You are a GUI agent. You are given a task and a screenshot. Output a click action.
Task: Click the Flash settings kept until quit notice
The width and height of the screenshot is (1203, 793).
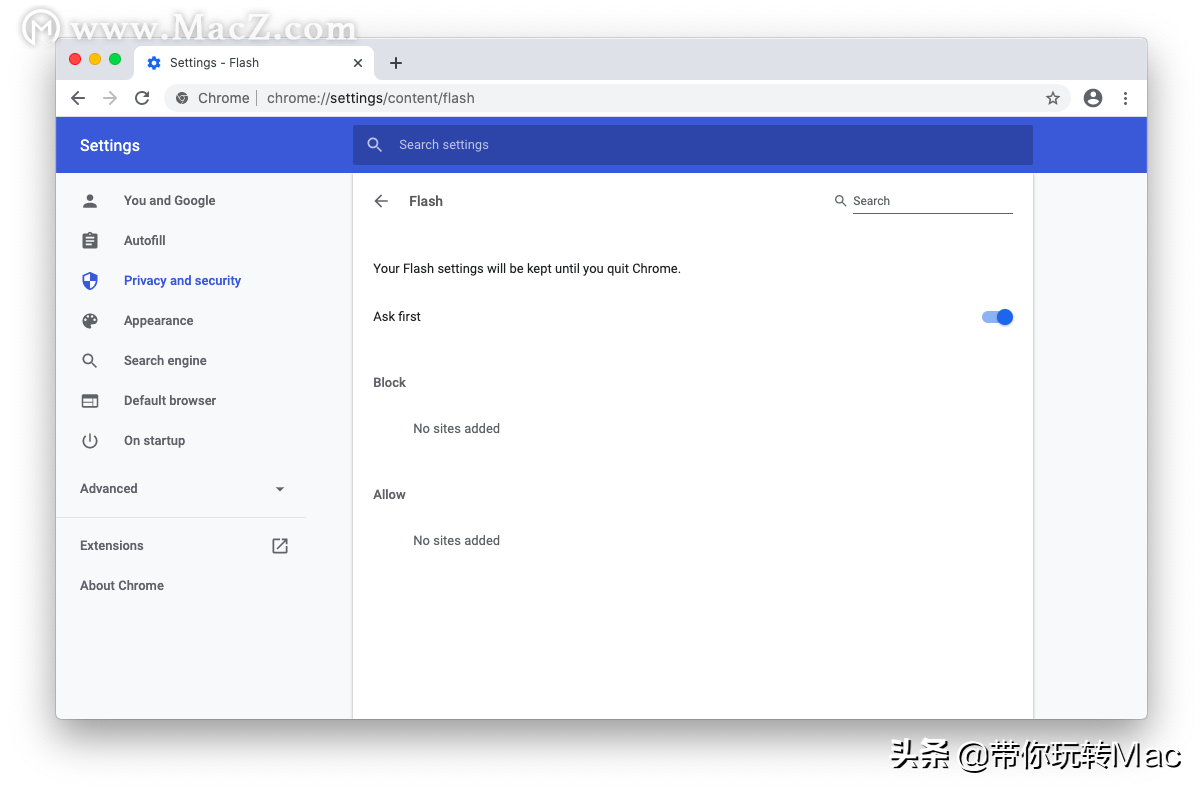point(527,269)
